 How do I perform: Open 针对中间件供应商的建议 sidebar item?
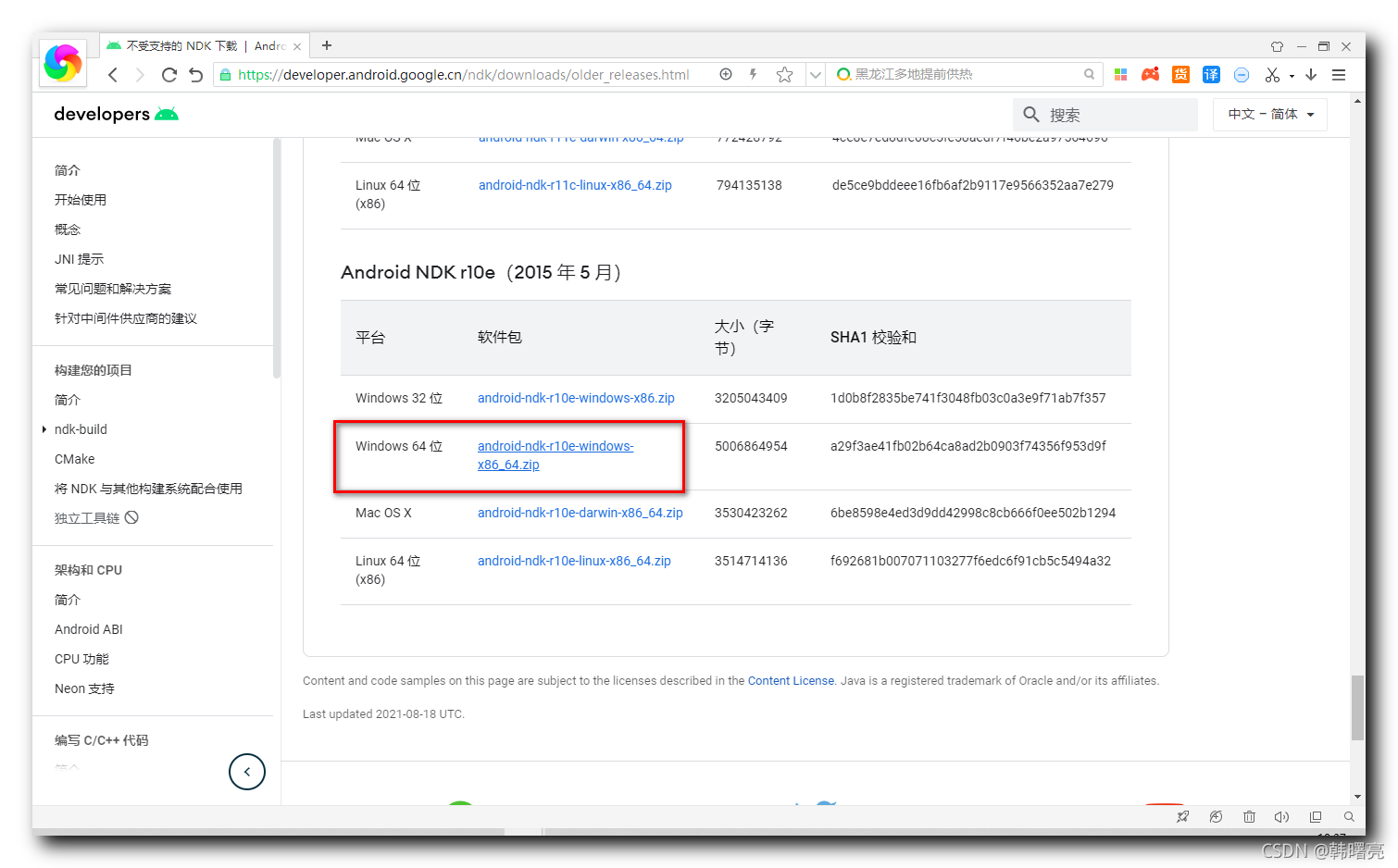[x=126, y=318]
